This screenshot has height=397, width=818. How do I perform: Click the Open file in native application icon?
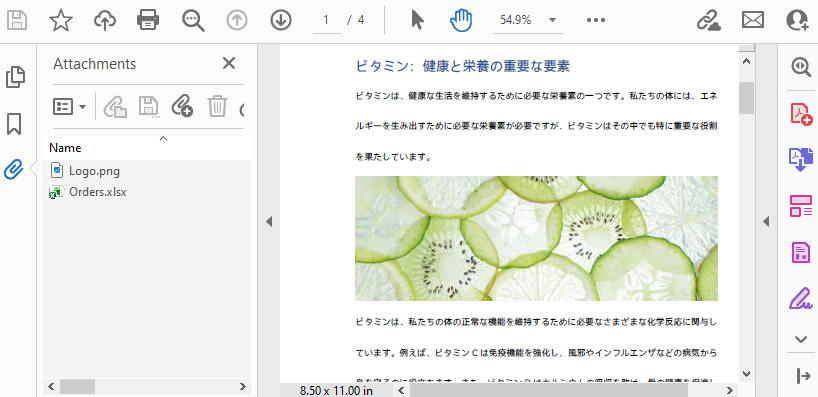[115, 107]
